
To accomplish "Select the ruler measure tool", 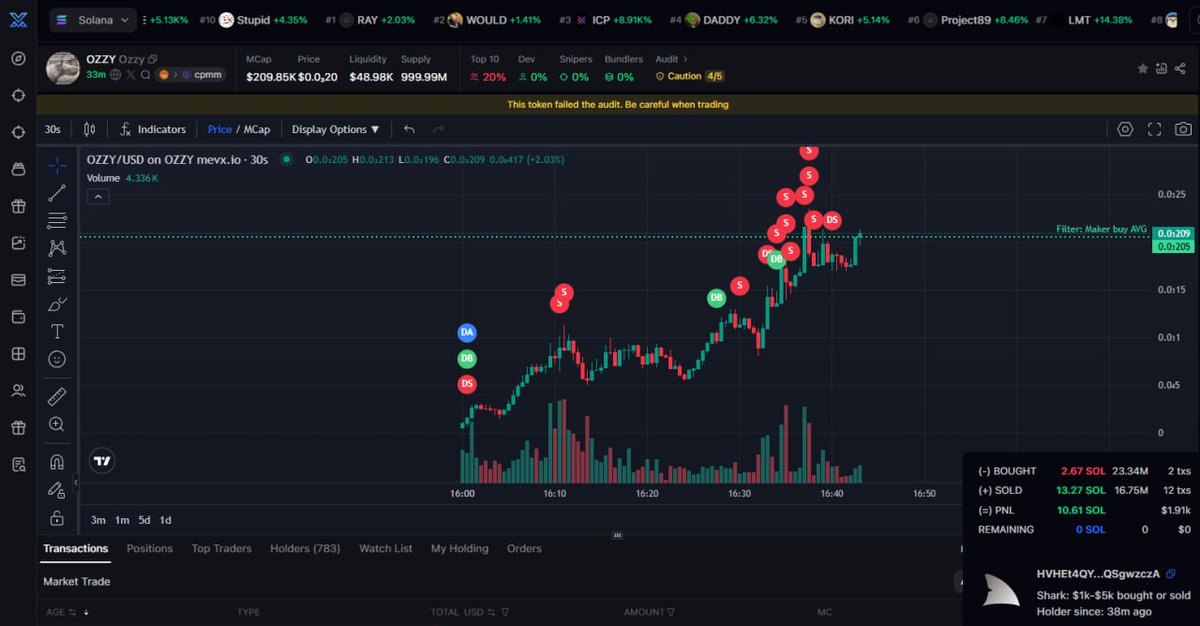I will pos(57,397).
